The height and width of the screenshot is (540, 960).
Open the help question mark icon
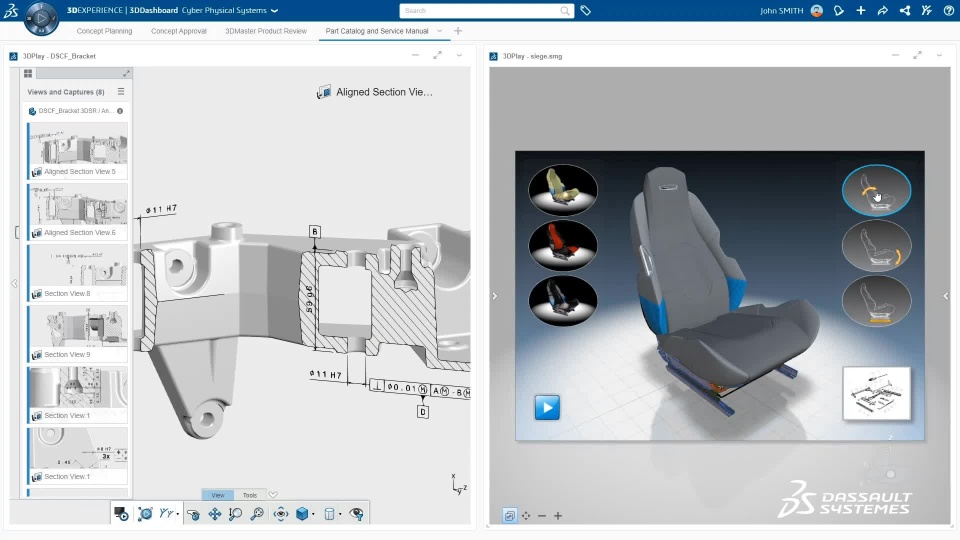pyautogui.click(x=948, y=10)
